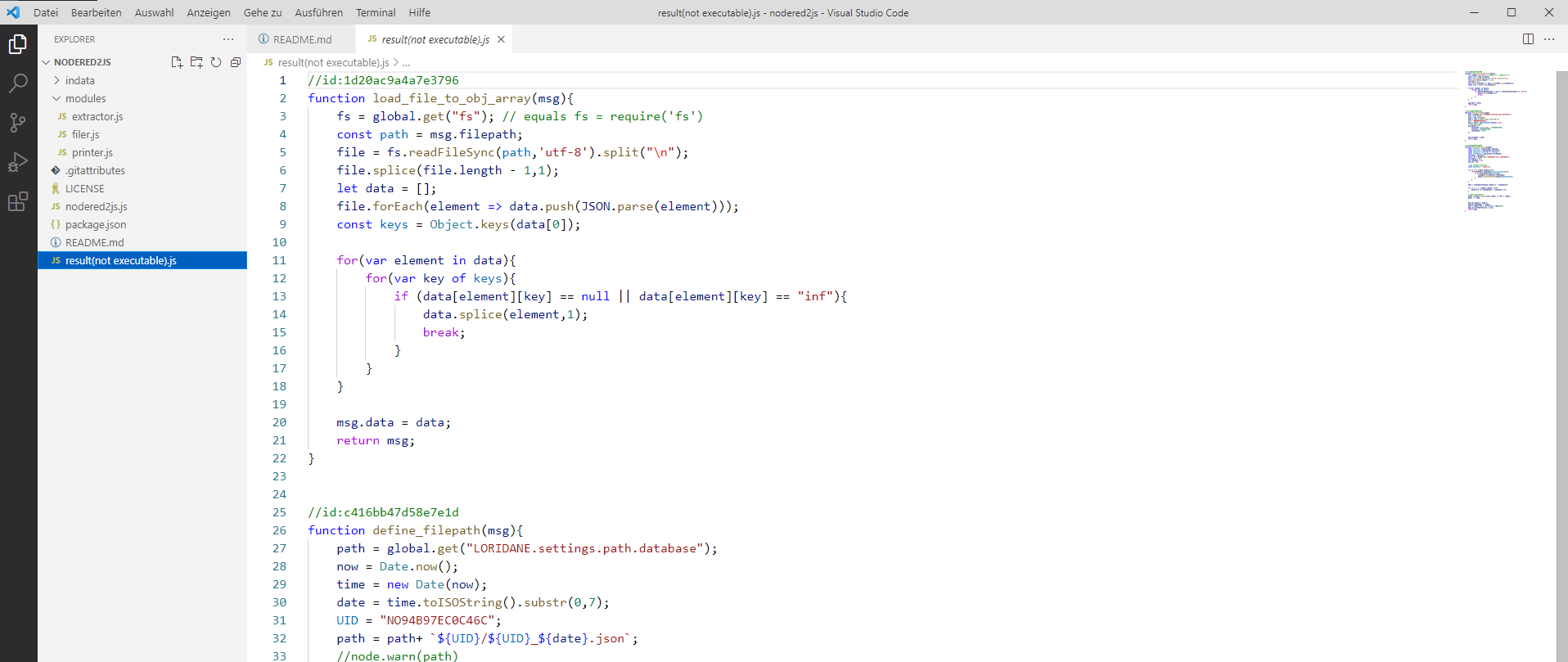Open printer.js in the file tree
The width and height of the screenshot is (1568, 662).
pos(142,152)
